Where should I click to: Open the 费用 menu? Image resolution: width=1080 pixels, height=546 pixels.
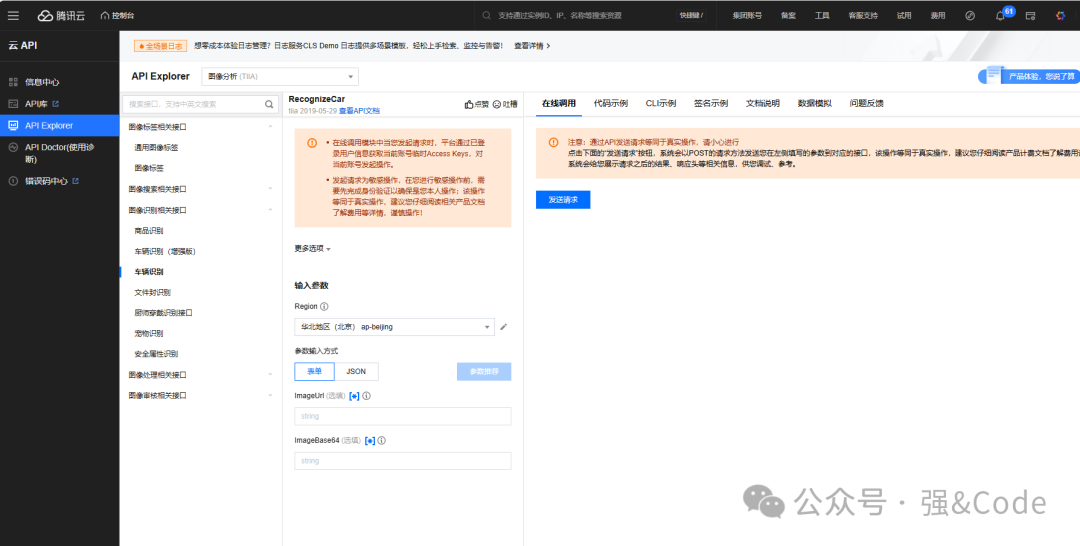pos(937,15)
